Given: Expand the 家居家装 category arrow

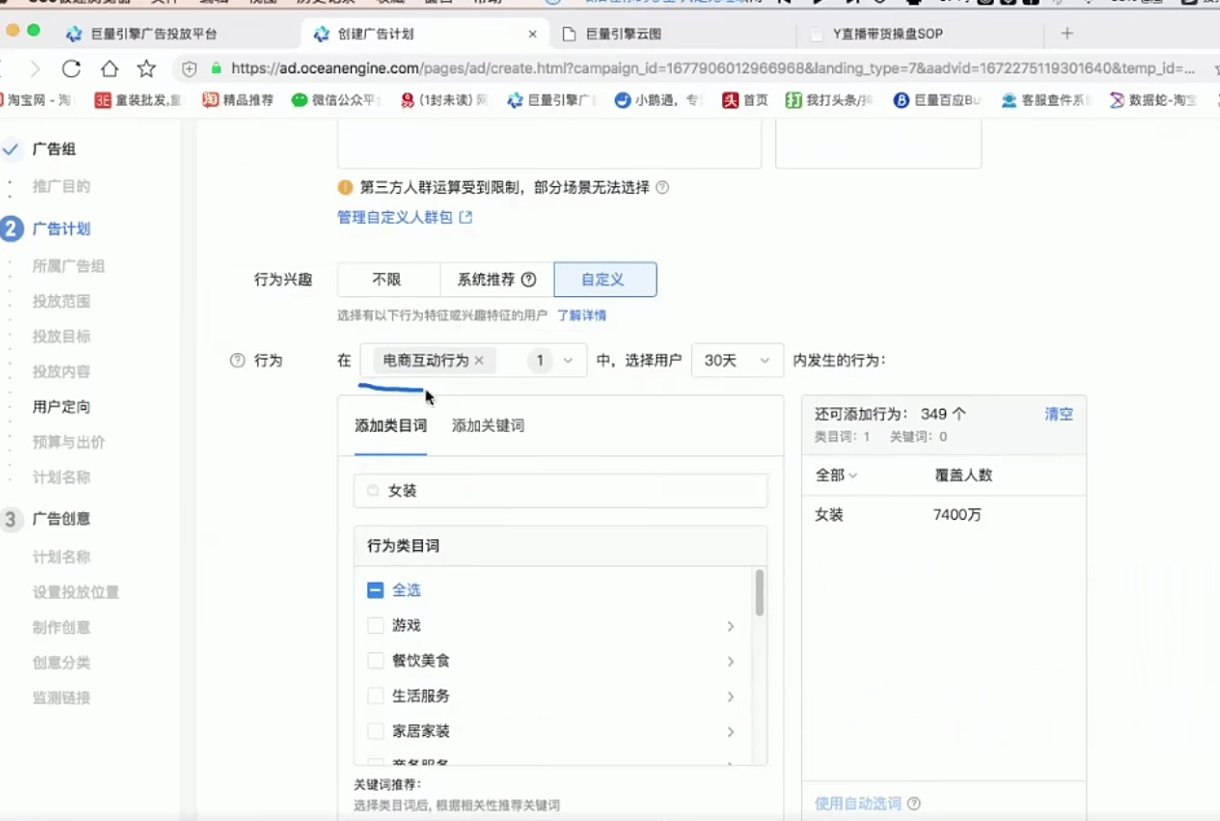Looking at the screenshot, I should click(x=731, y=731).
